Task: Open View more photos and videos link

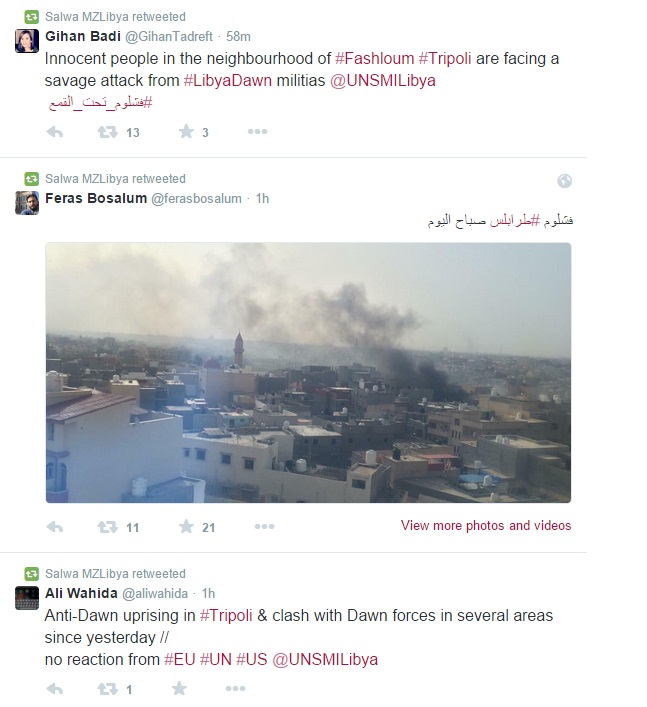Action: pos(486,526)
